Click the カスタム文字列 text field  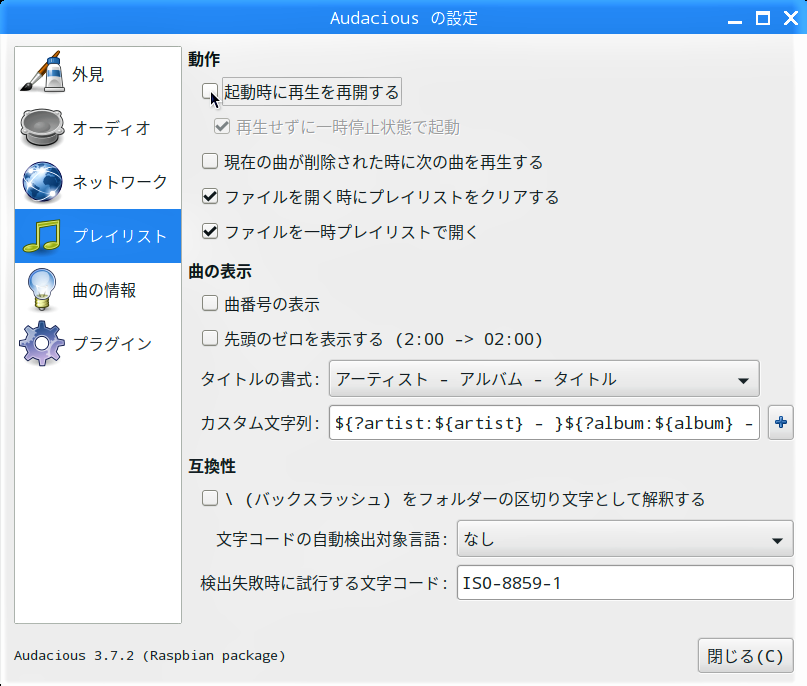point(544,423)
